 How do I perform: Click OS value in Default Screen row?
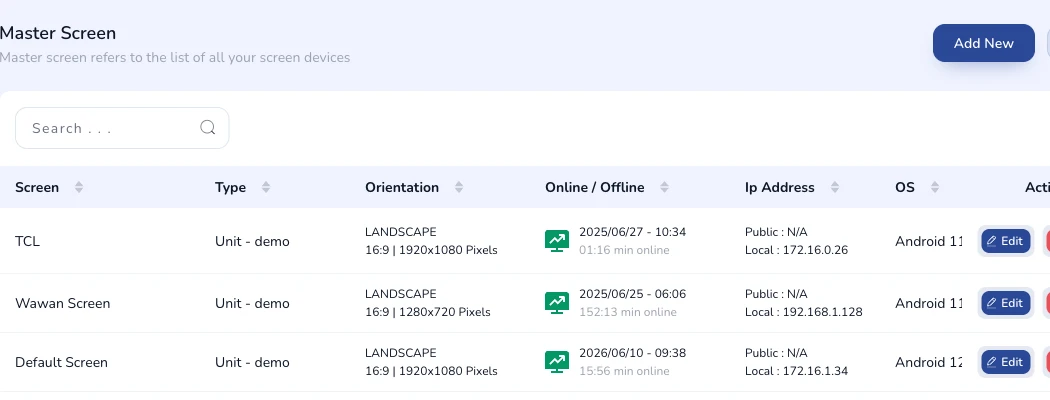pos(928,362)
